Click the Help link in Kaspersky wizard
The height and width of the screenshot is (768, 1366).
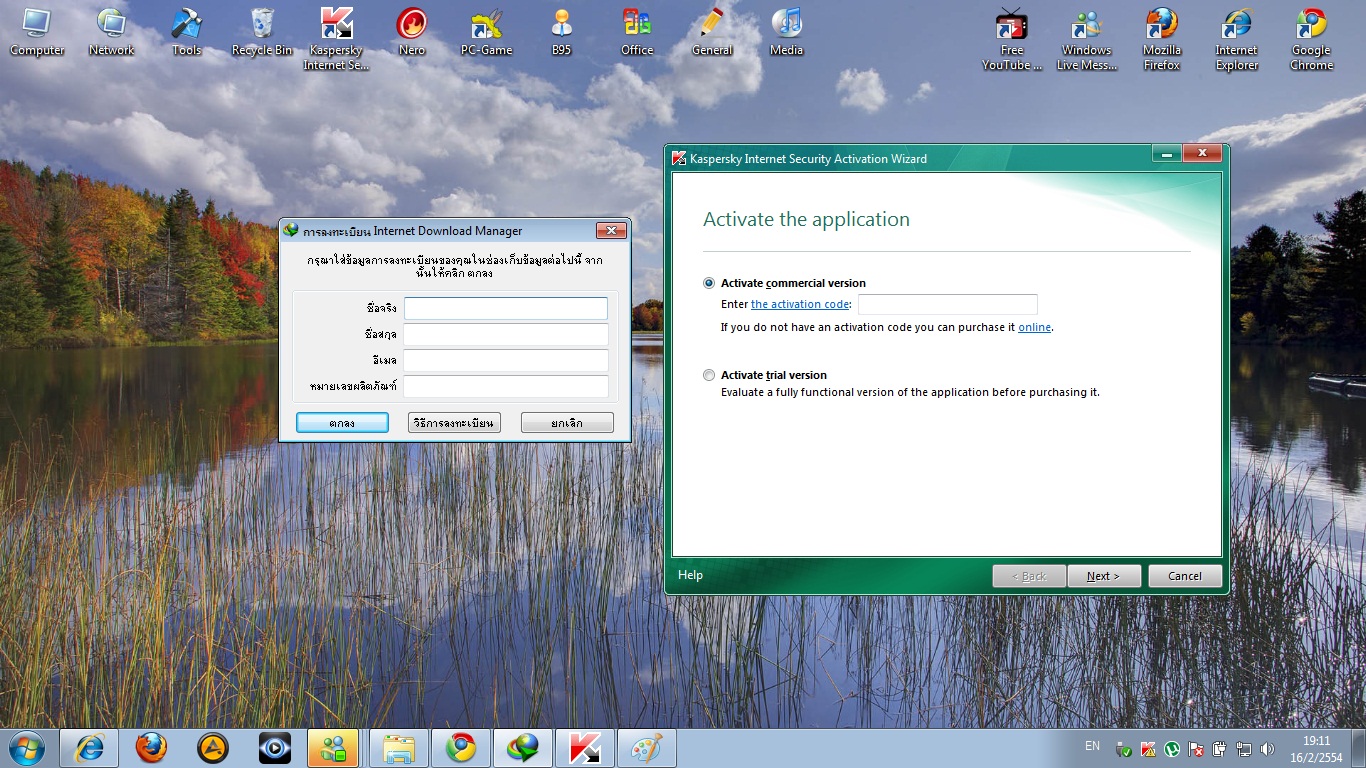[x=690, y=575]
